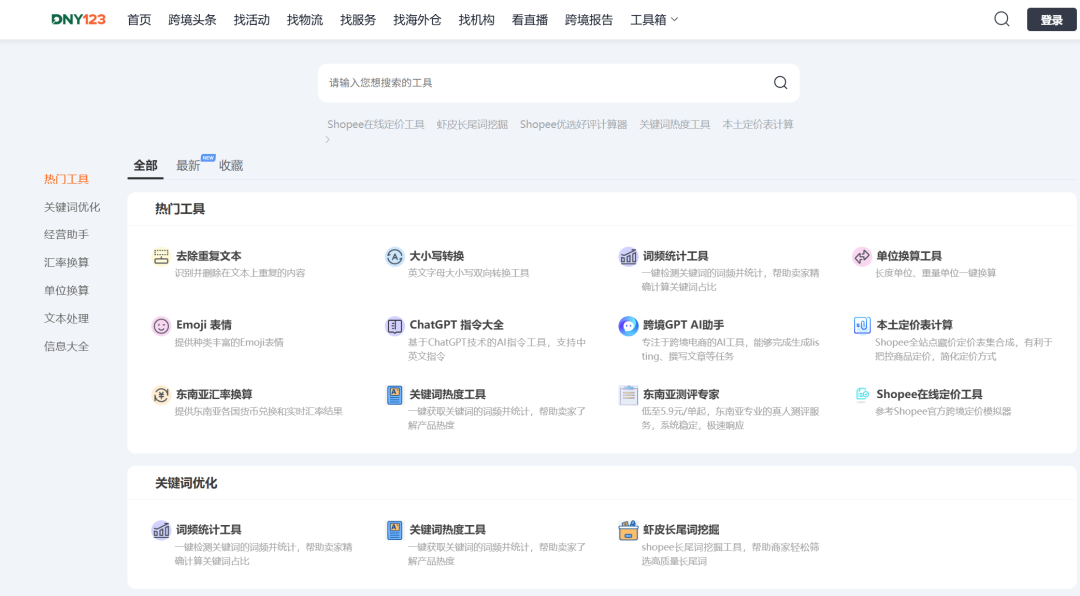Select the 大小写转换 conversion icon
This screenshot has height=596, width=1080.
click(x=395, y=256)
